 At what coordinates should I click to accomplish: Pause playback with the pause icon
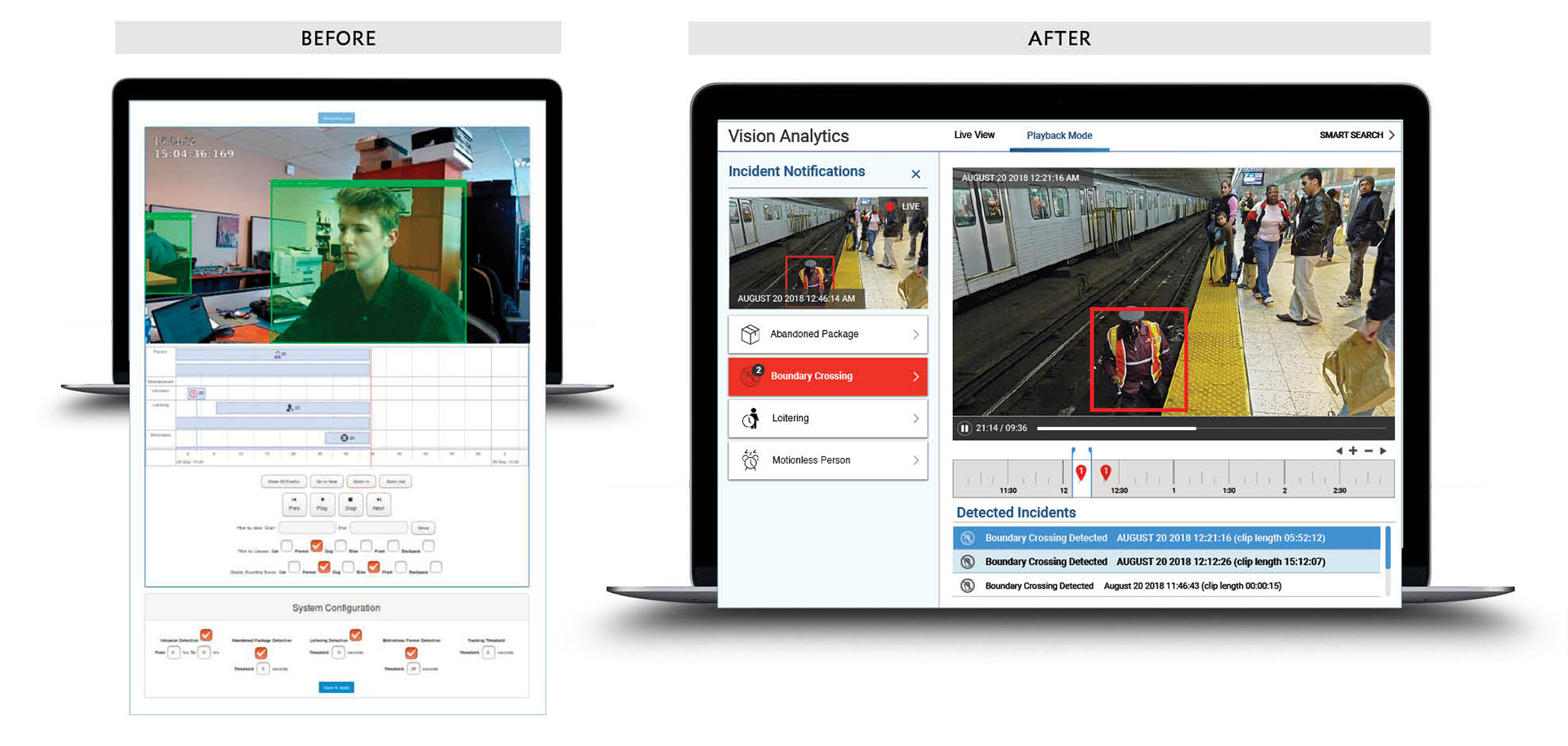point(964,428)
